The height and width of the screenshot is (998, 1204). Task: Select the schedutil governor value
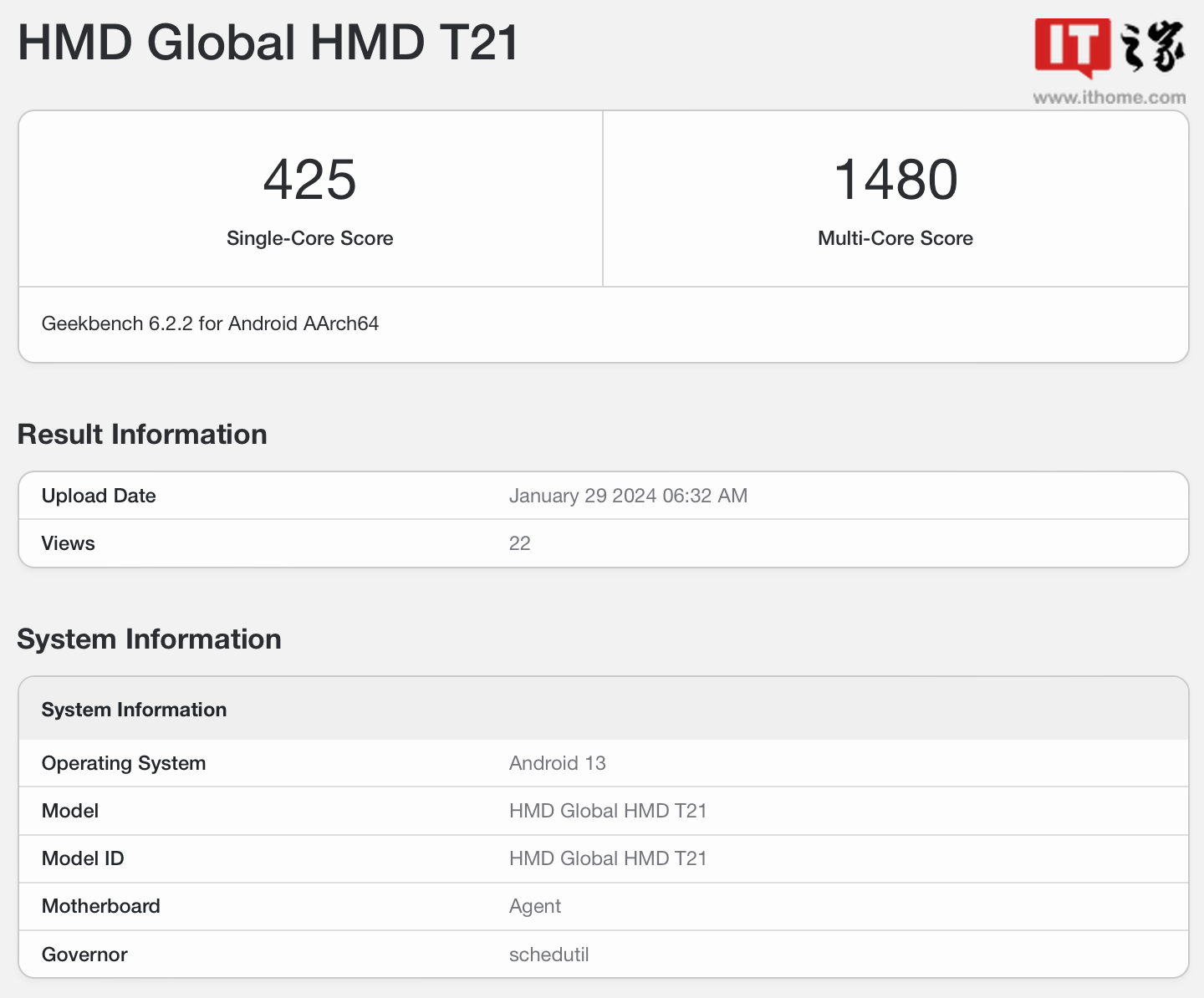coord(549,955)
